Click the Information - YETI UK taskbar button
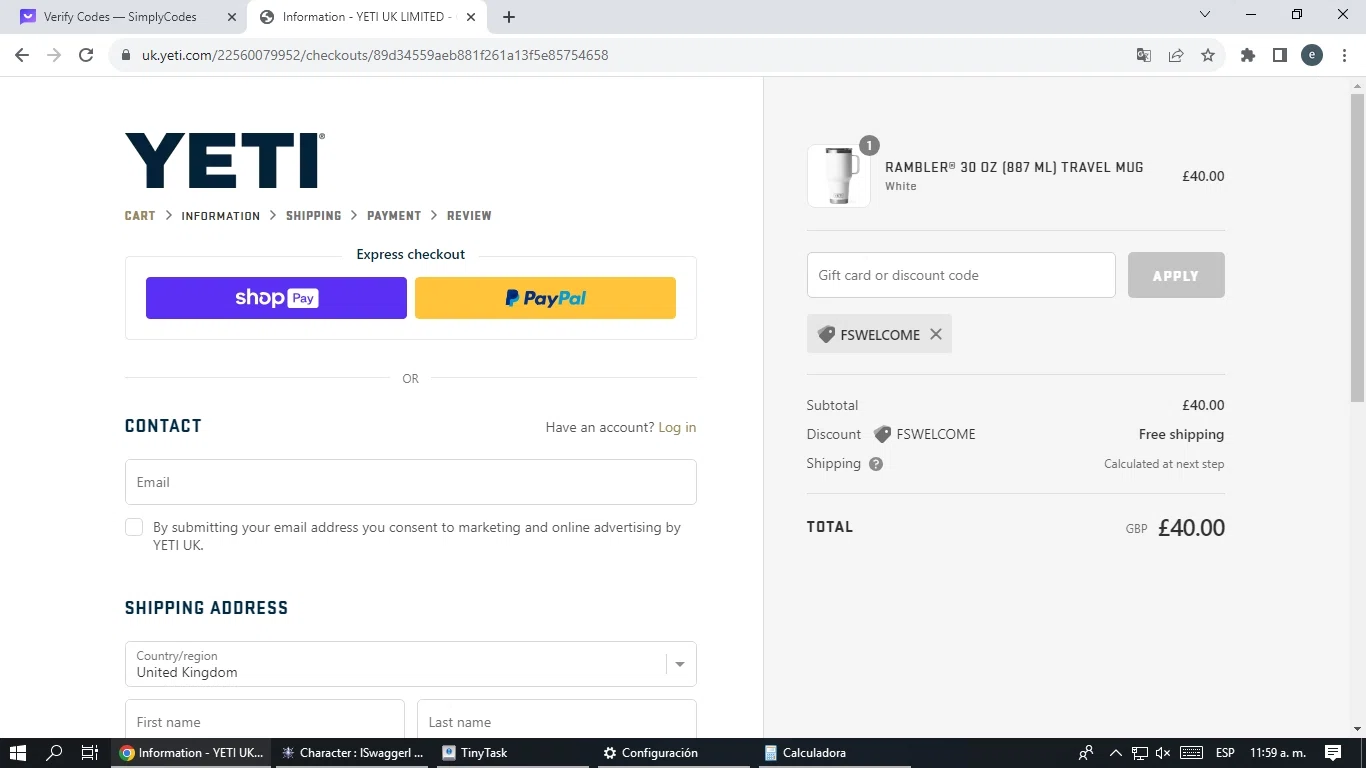 click(x=192, y=753)
